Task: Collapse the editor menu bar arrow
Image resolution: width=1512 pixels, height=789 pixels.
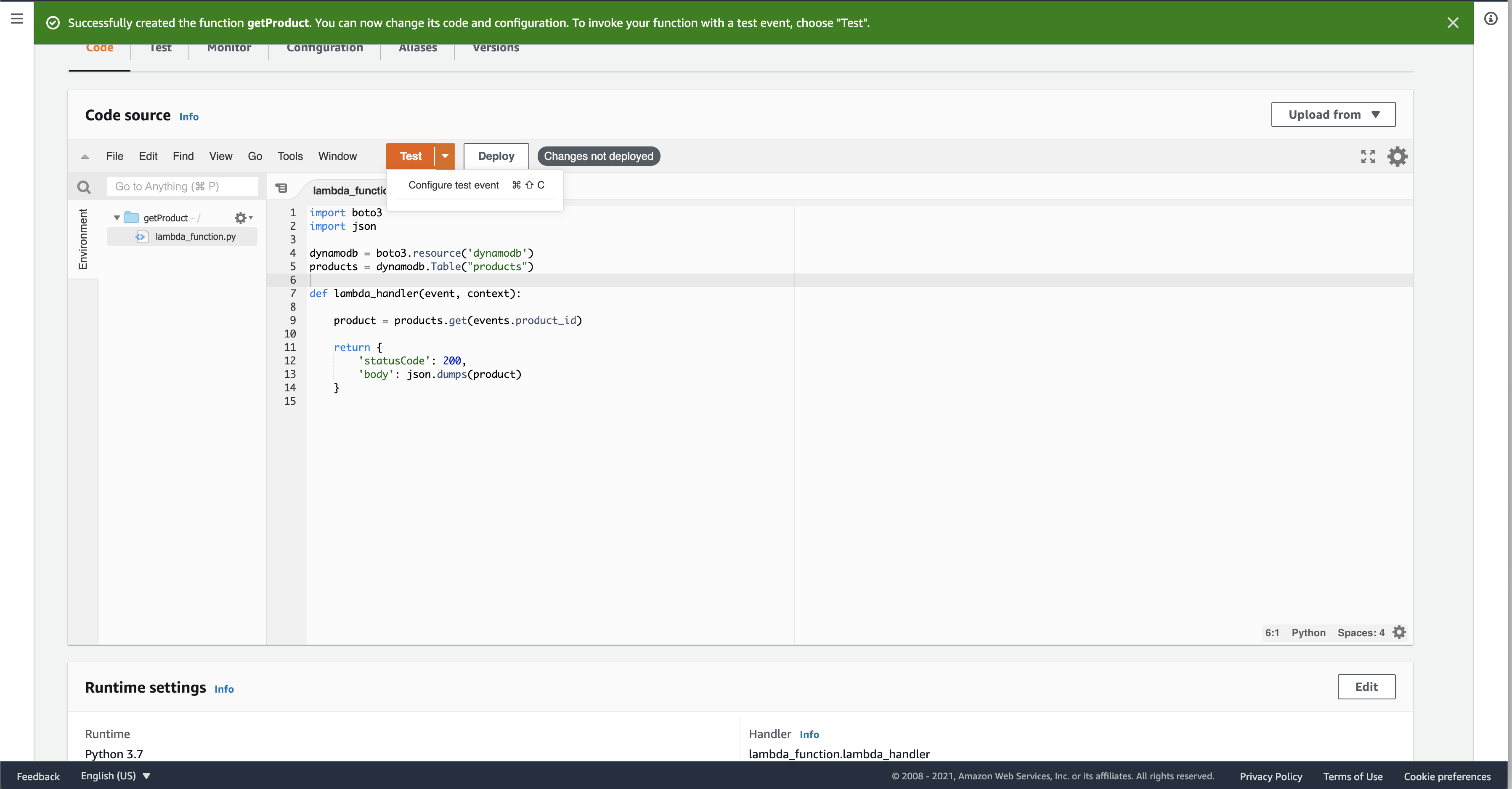Action: [x=85, y=157]
